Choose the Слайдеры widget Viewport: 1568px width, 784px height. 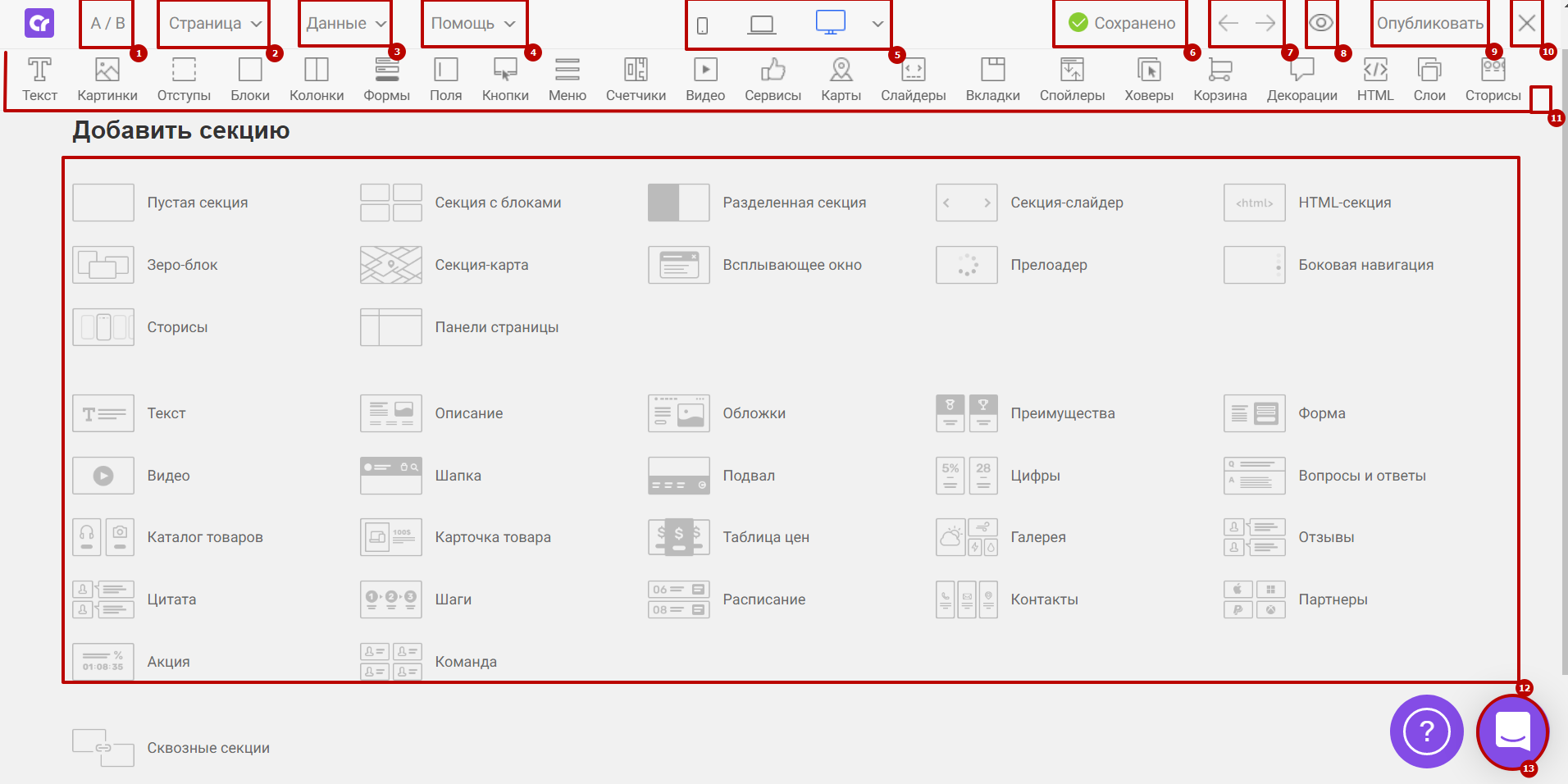(x=914, y=80)
